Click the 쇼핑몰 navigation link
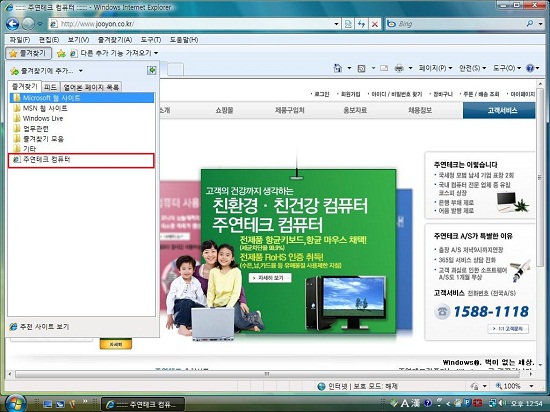 click(x=224, y=110)
